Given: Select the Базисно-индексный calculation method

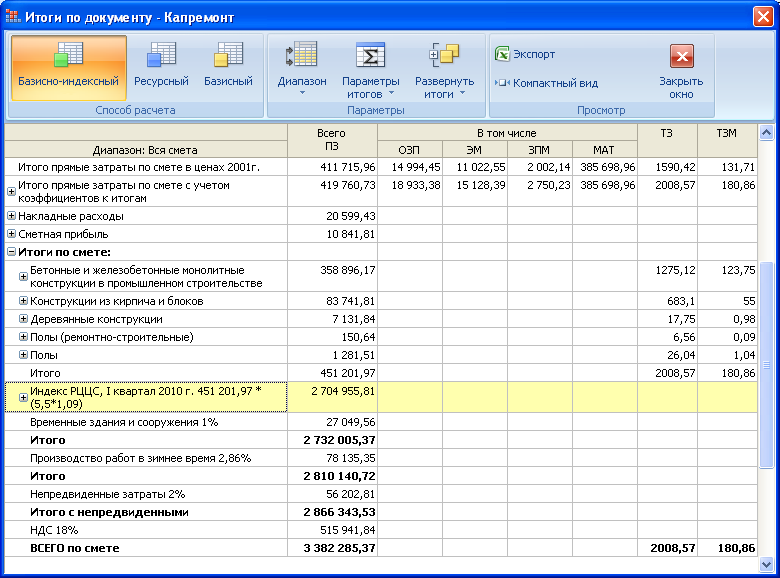Looking at the screenshot, I should coord(69,67).
